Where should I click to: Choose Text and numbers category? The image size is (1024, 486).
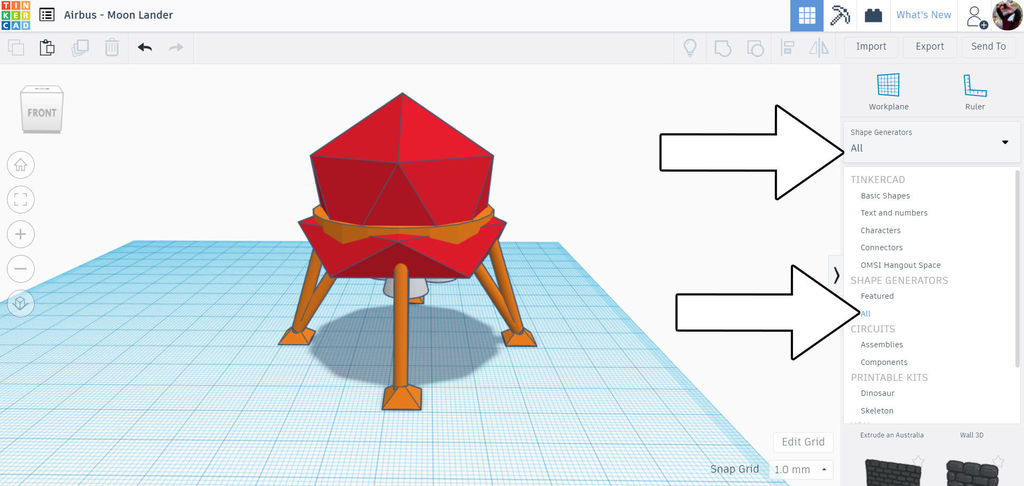(893, 213)
